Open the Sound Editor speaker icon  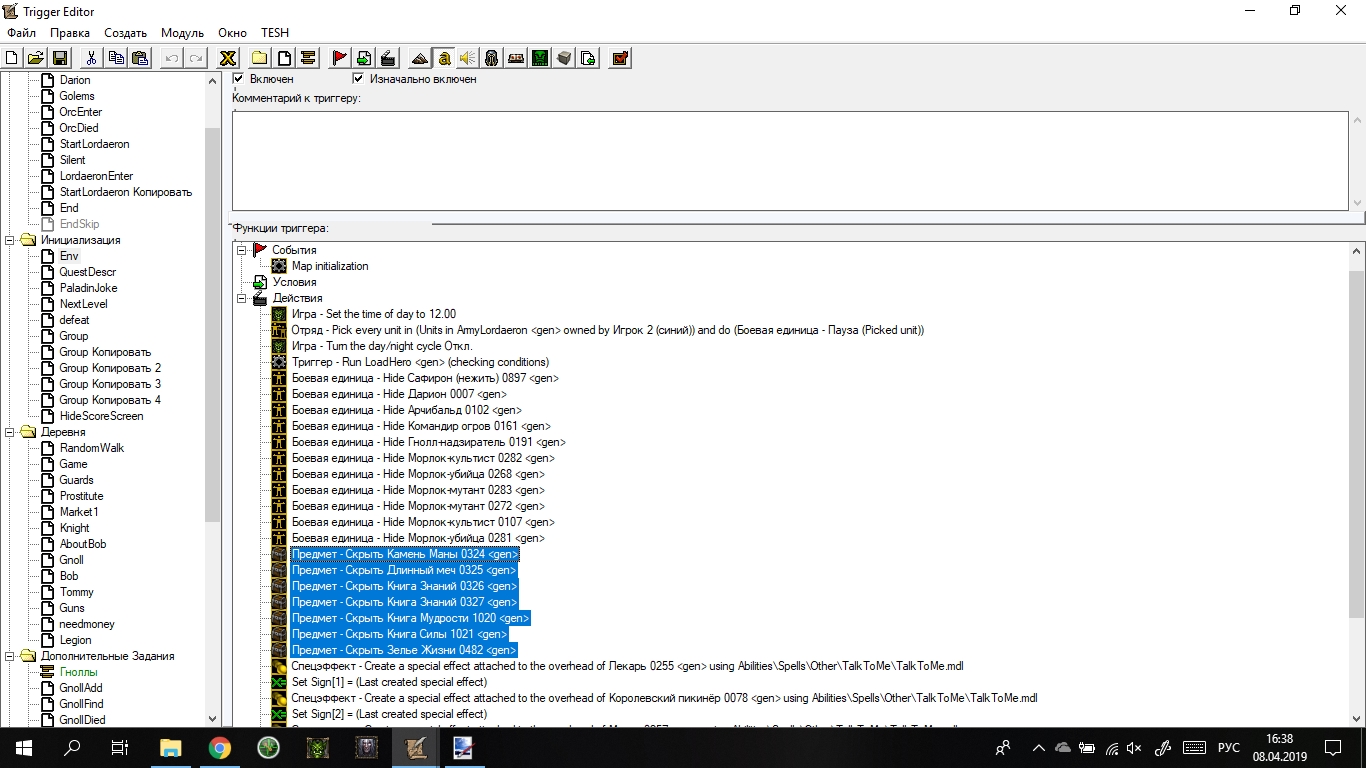[467, 58]
